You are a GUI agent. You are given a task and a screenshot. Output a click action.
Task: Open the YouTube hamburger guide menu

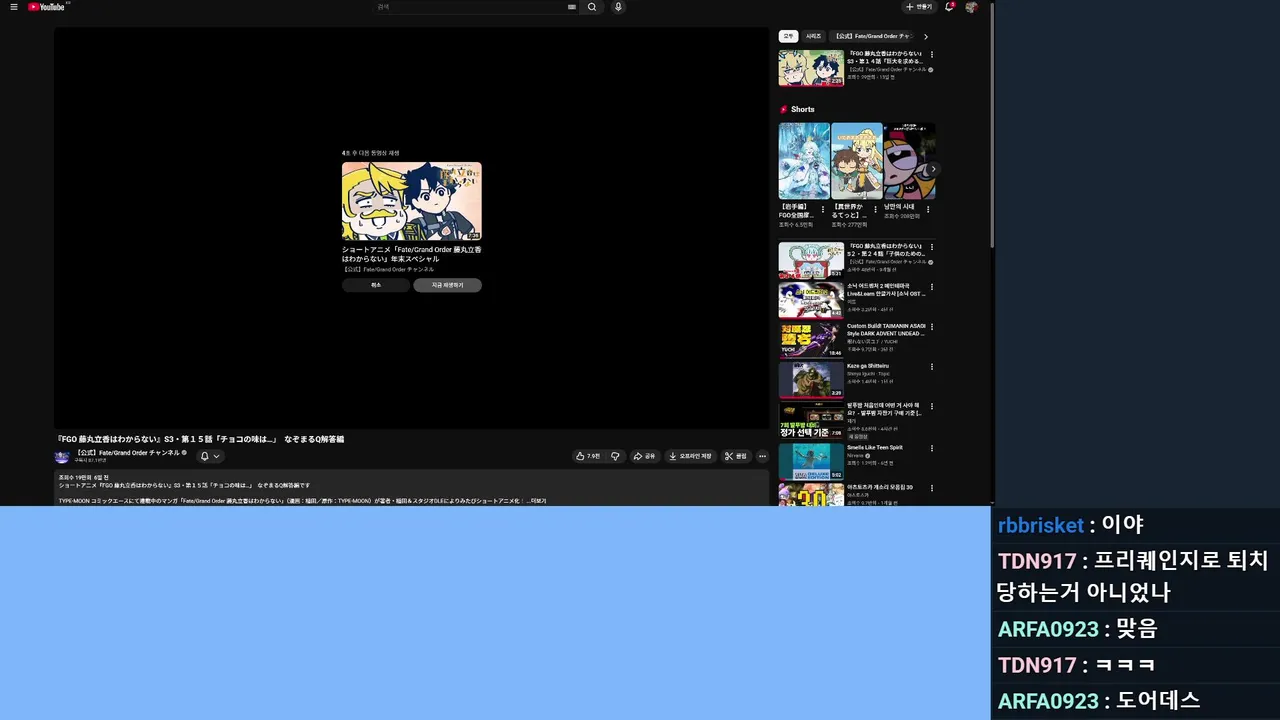pyautogui.click(x=14, y=7)
